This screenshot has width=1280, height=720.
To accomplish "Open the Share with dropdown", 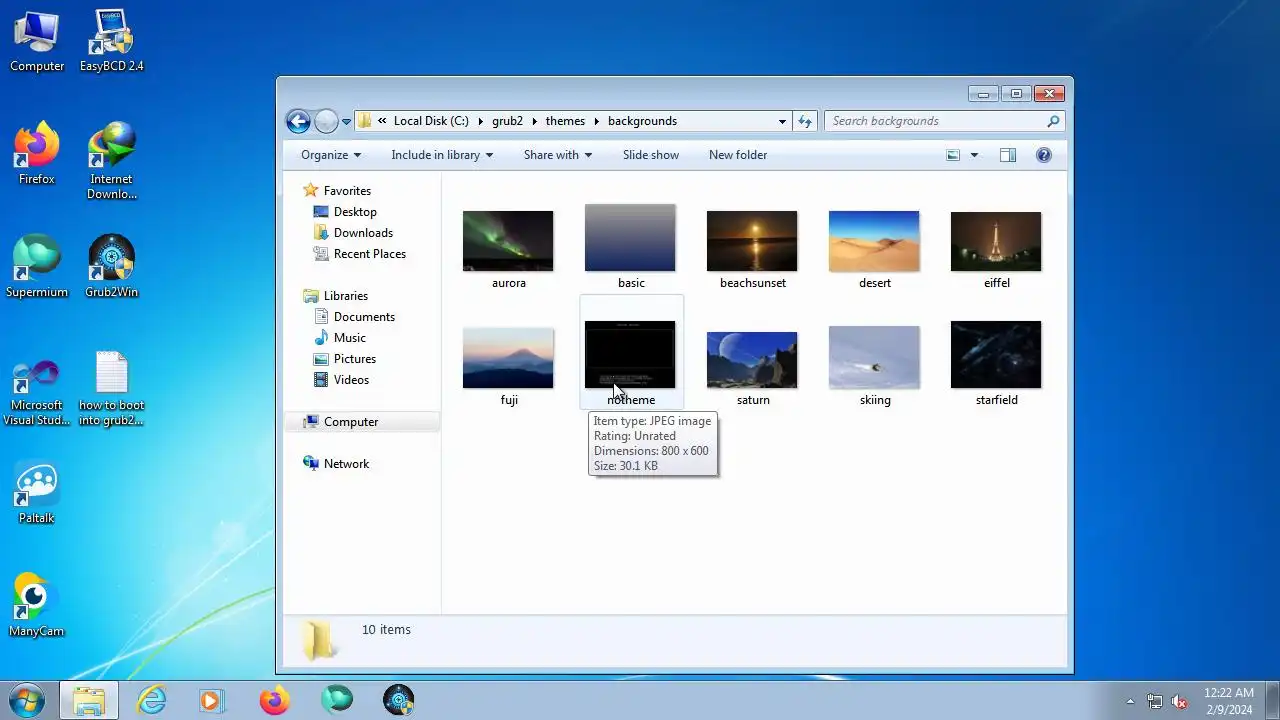I will (558, 155).
